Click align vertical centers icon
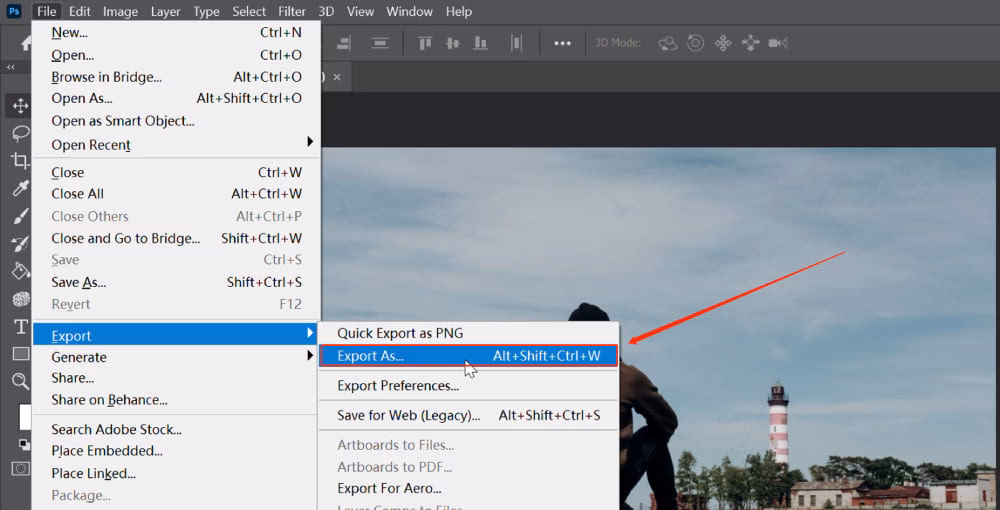This screenshot has width=1000, height=510. tap(453, 43)
